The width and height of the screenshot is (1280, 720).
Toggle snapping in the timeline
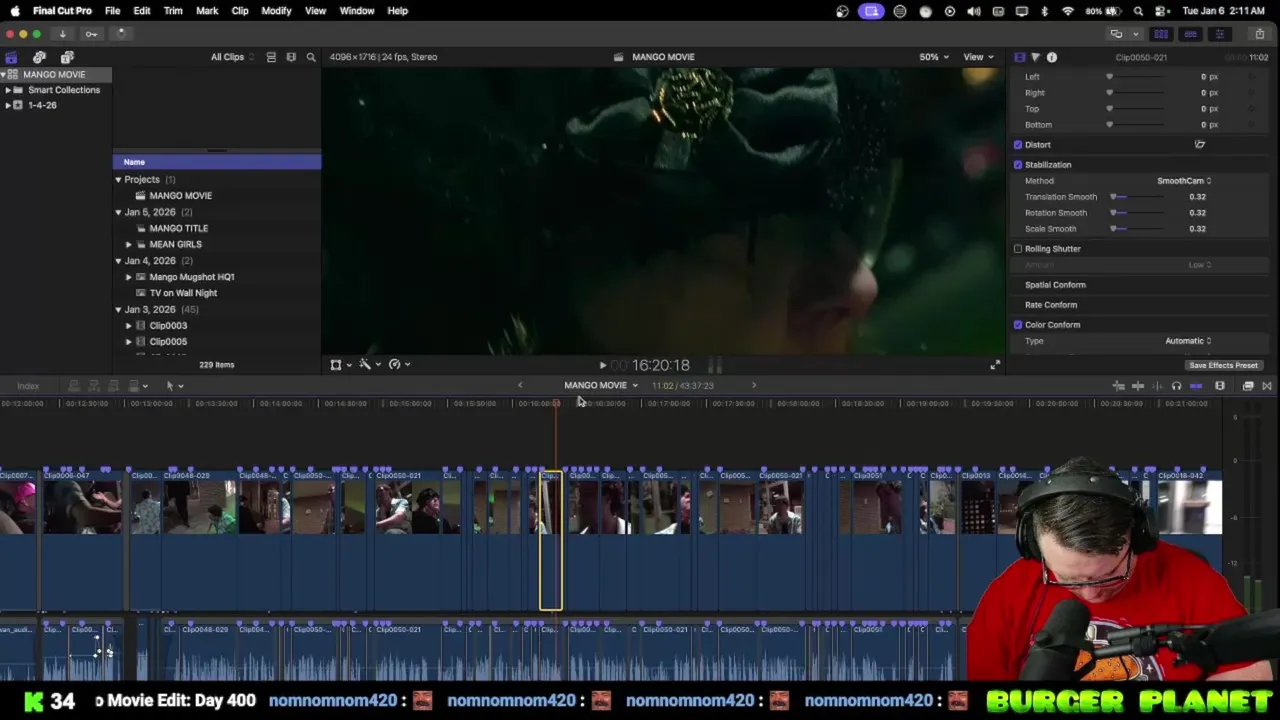click(x=1196, y=386)
